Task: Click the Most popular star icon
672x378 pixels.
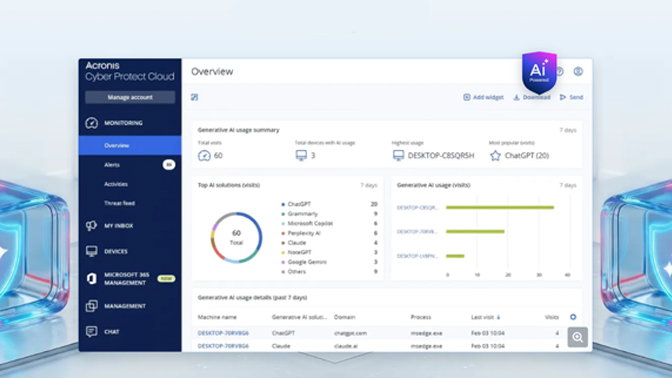Action: click(x=495, y=156)
